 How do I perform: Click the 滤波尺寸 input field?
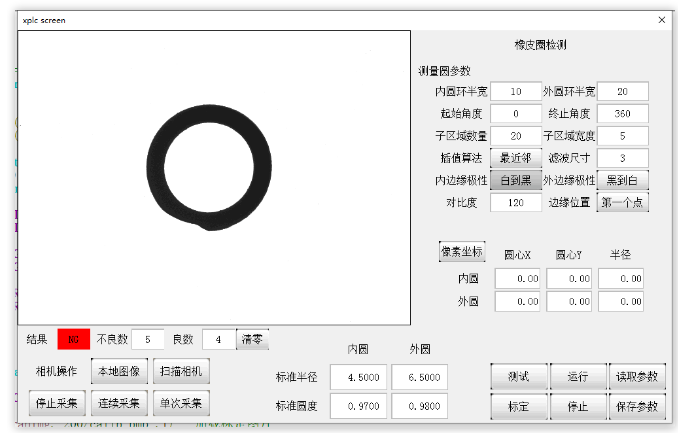click(x=623, y=158)
